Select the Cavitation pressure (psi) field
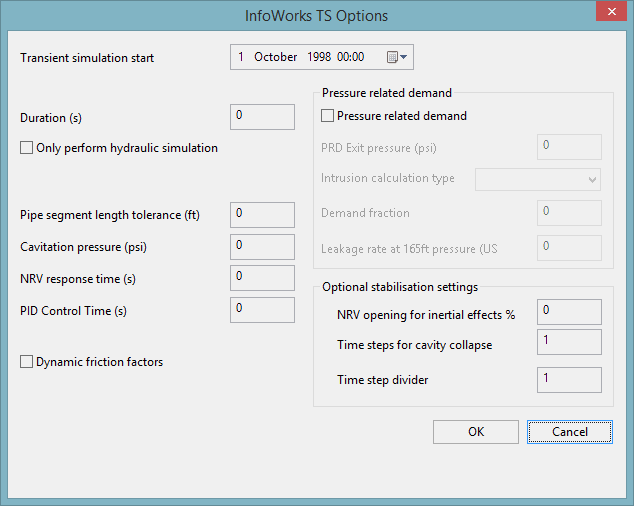This screenshot has height=506, width=634. click(263, 247)
